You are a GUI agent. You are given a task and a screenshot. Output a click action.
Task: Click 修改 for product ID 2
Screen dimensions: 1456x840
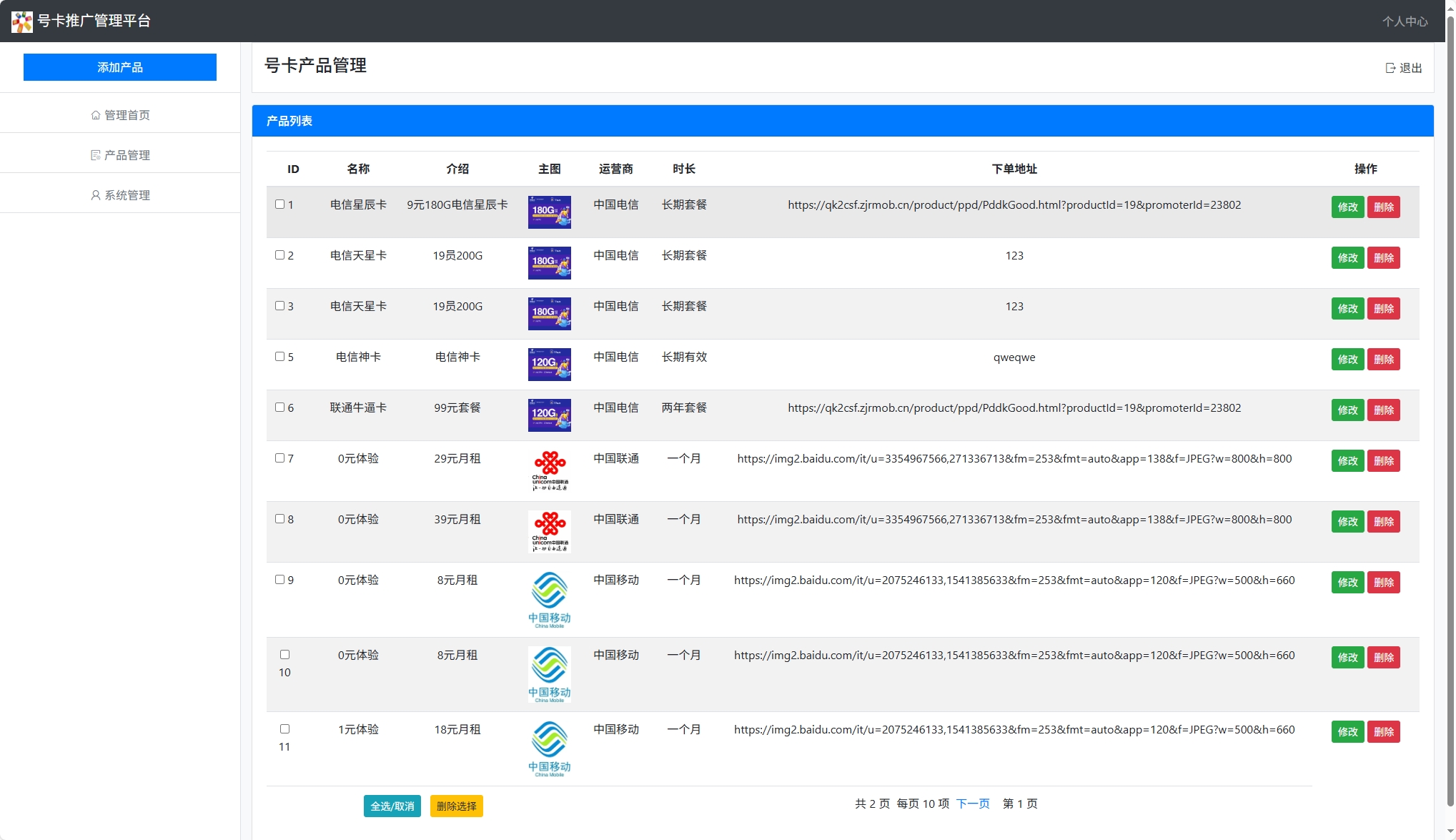[x=1348, y=258]
